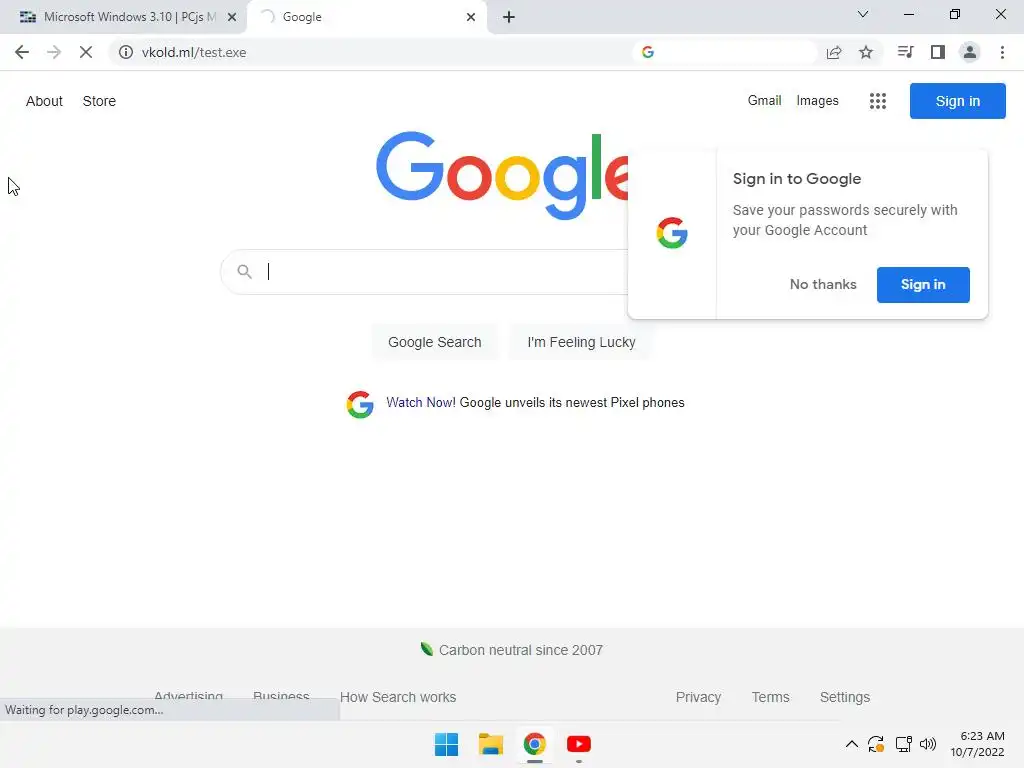Click the Google G logo in sign-in popup

672,233
